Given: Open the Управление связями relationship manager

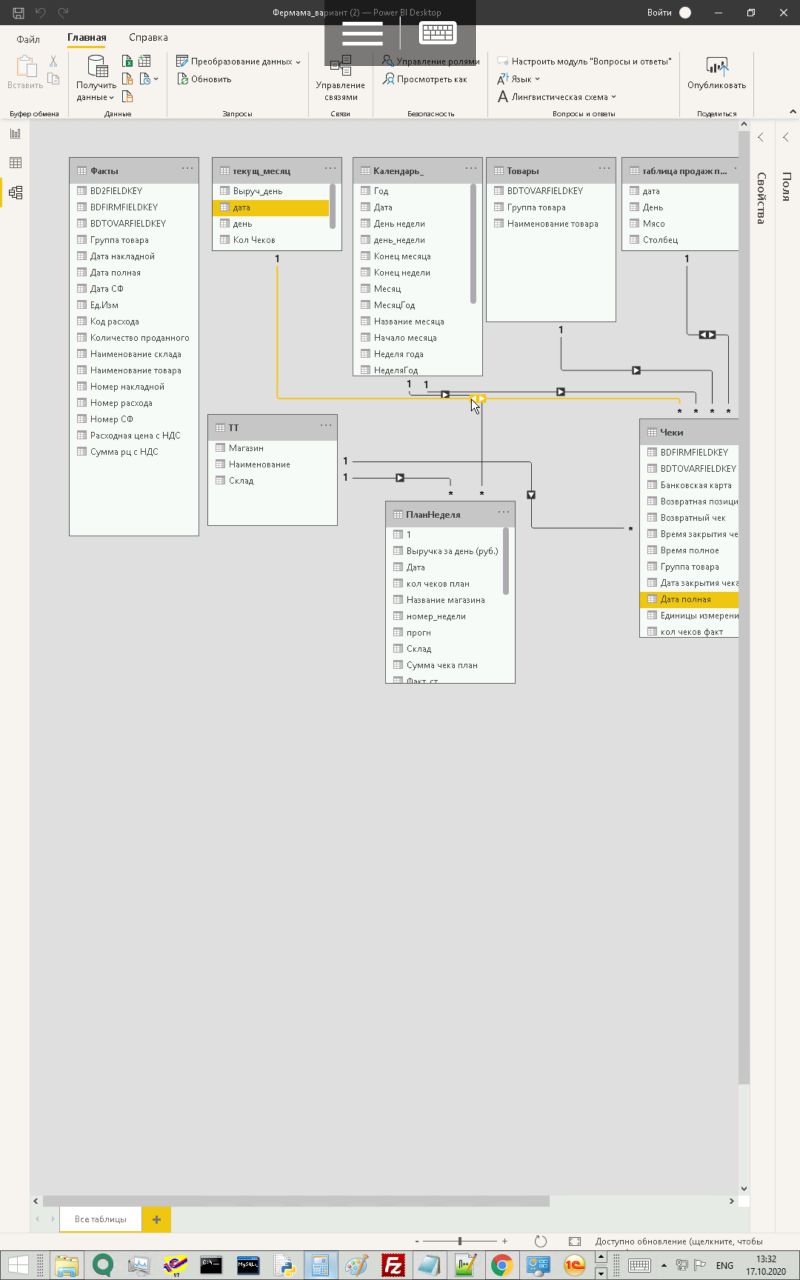Looking at the screenshot, I should tap(340, 78).
